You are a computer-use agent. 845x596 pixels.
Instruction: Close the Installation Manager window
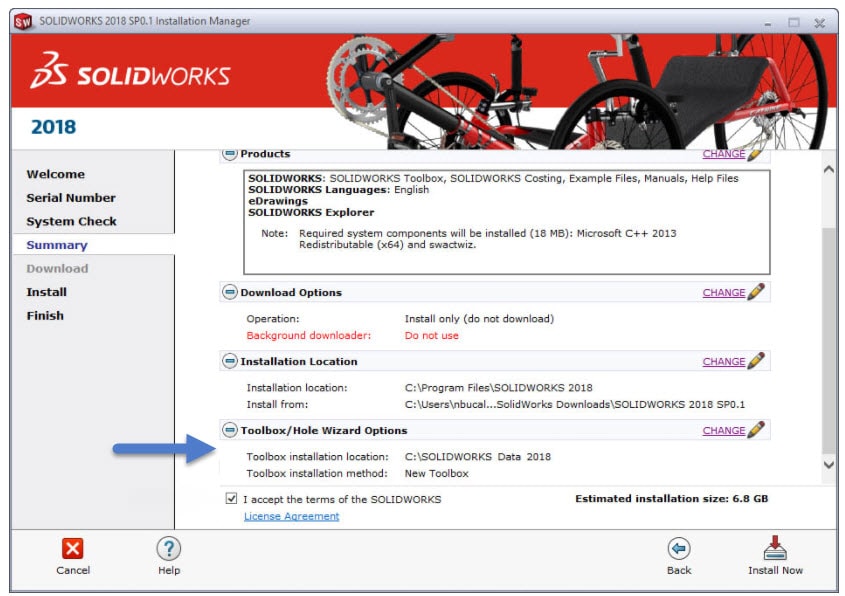[819, 23]
